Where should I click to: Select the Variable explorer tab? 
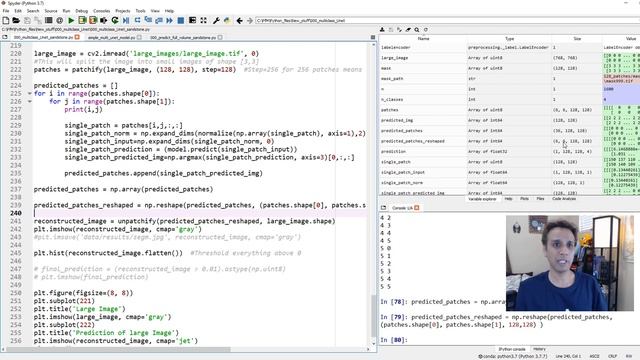(482, 199)
